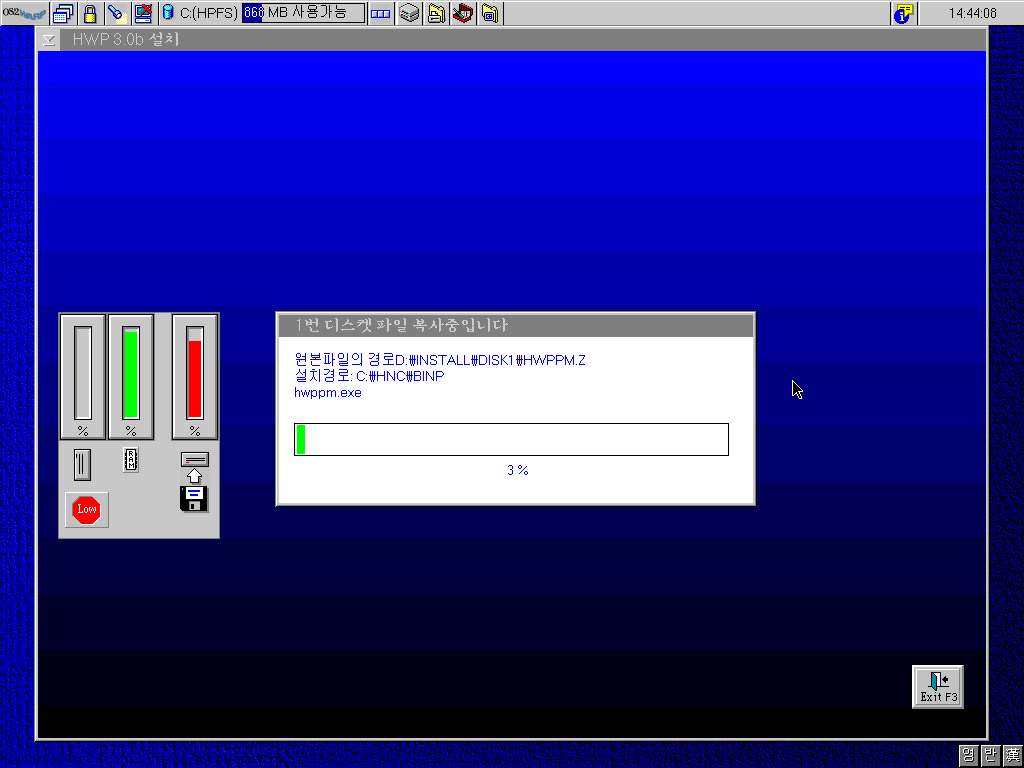Click the 868 MB free space gauge
This screenshot has height=768, width=1024.
(x=303, y=13)
